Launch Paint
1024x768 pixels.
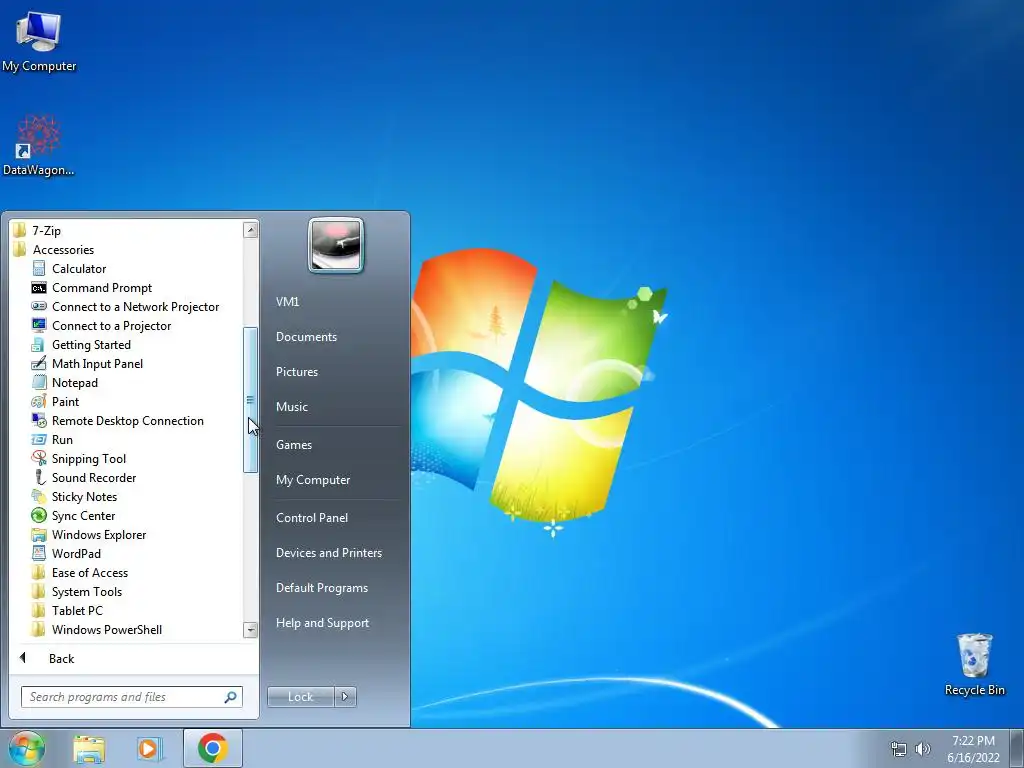point(65,401)
